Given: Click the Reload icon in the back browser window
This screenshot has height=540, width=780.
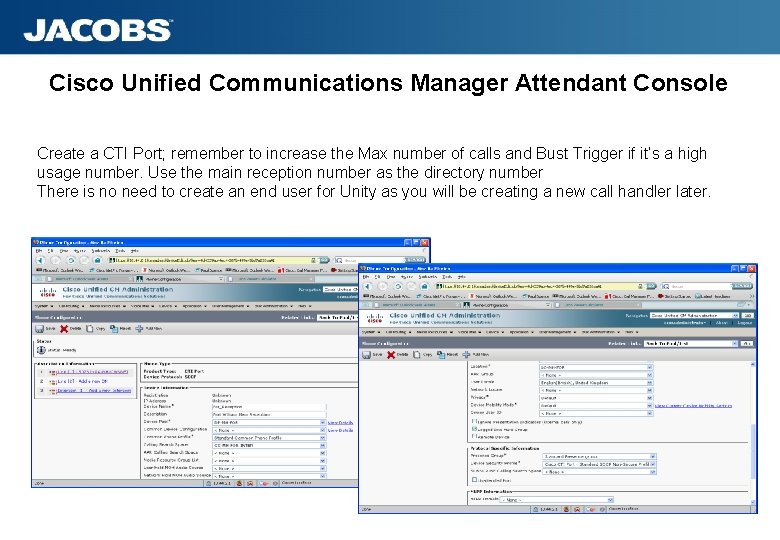Looking at the screenshot, I should [x=71, y=261].
